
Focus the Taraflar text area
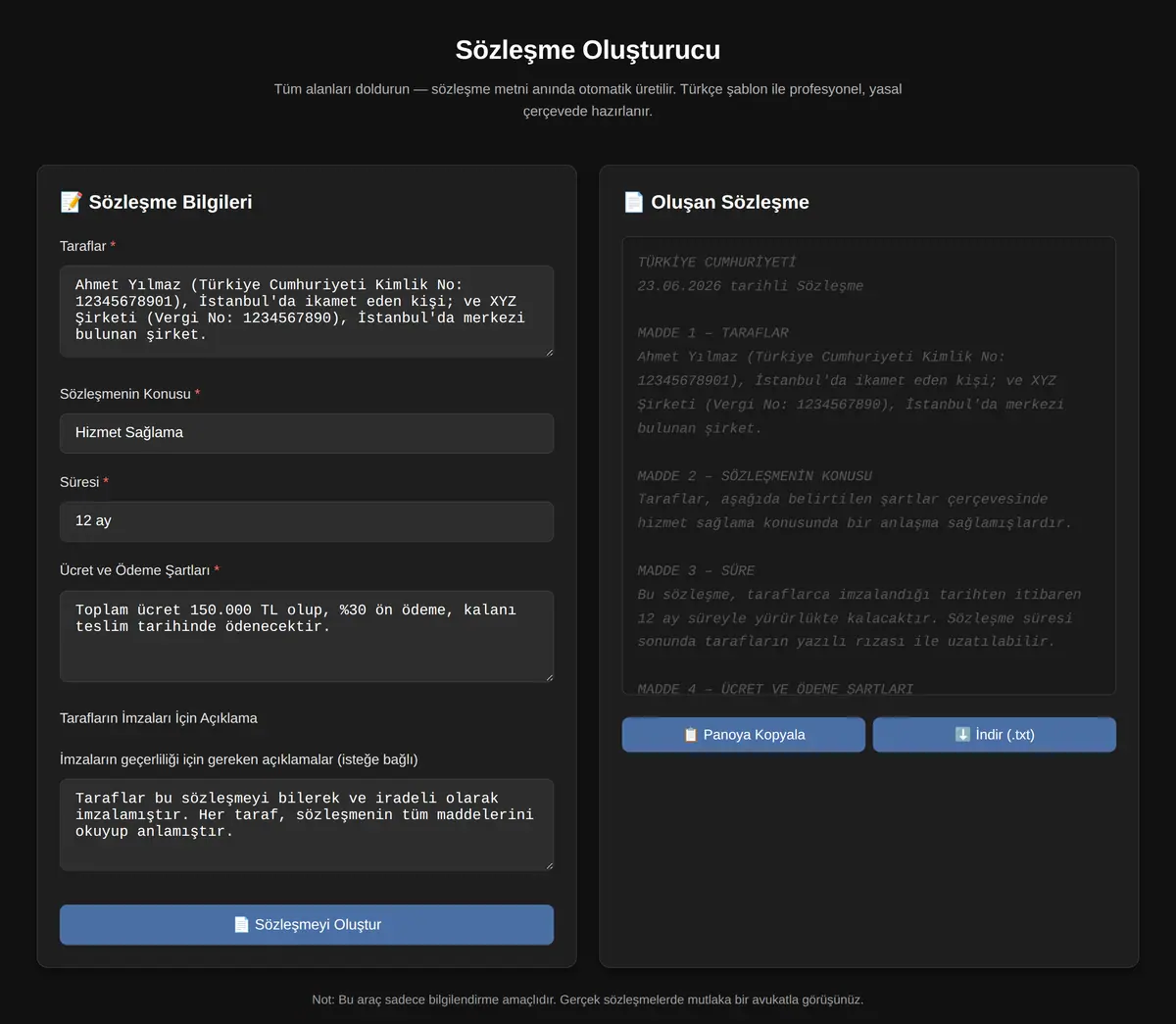point(307,311)
